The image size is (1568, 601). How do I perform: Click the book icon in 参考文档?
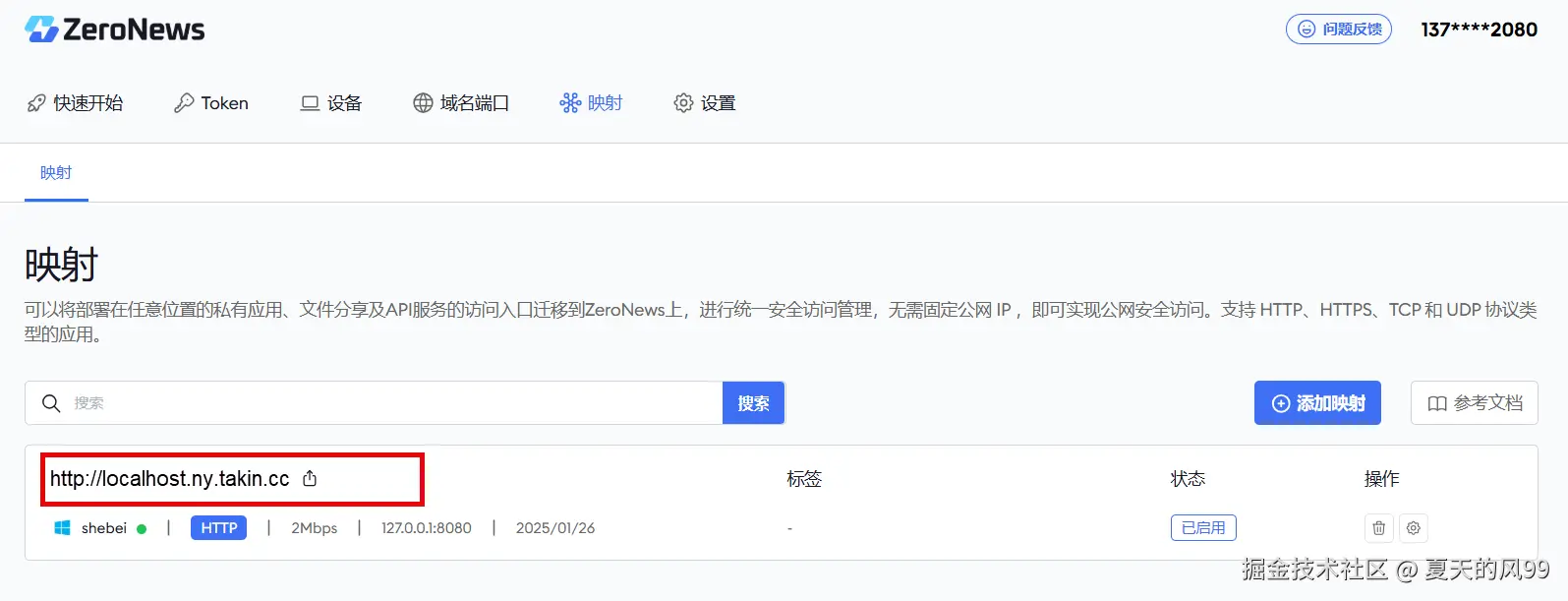(x=1437, y=403)
